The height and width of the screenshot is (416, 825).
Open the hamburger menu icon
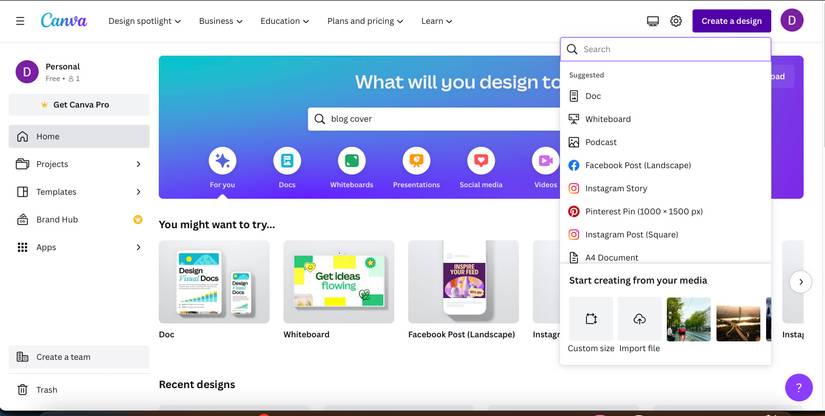(20, 21)
